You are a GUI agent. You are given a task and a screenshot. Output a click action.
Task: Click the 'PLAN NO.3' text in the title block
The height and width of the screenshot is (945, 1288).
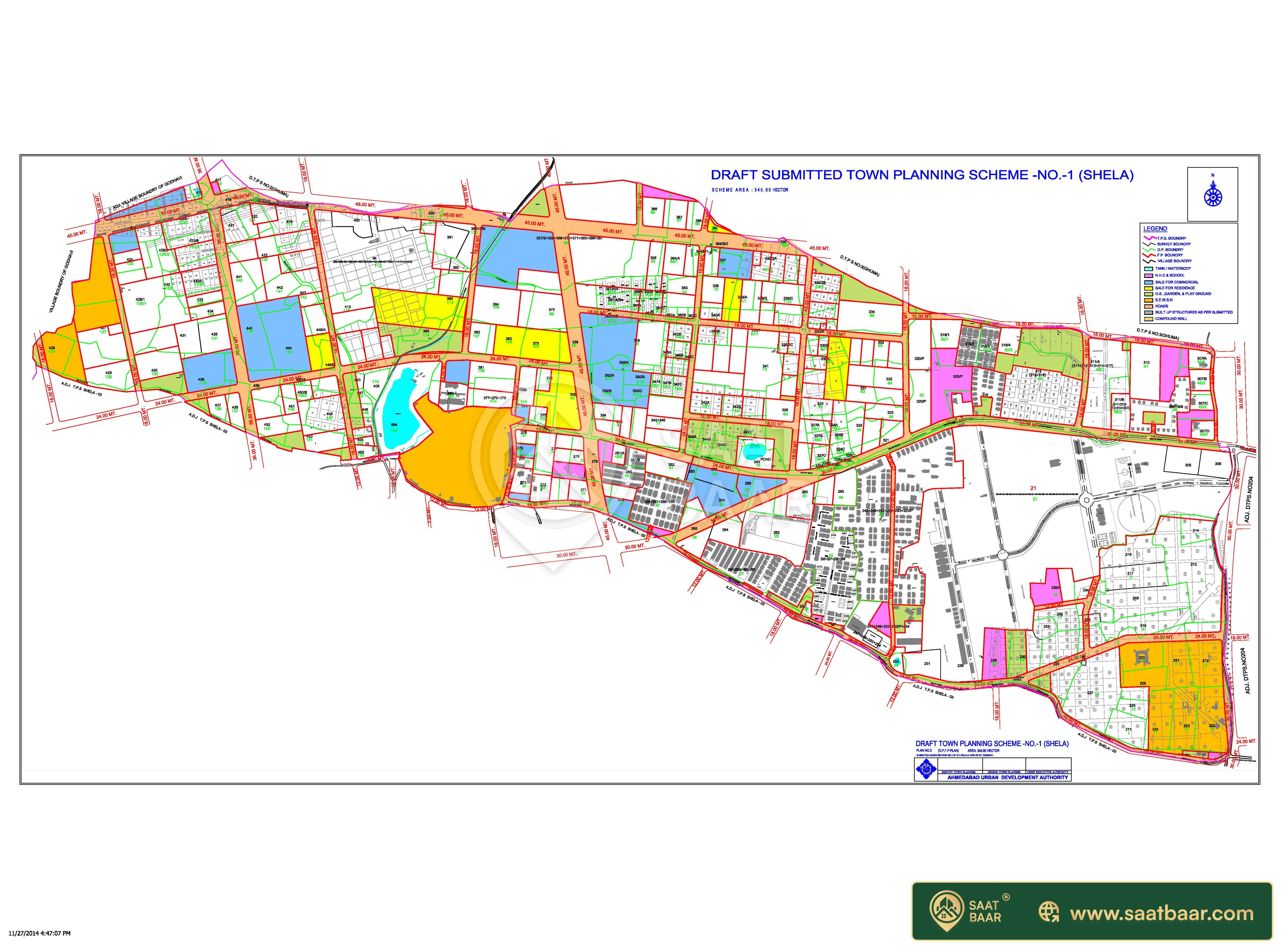924,751
